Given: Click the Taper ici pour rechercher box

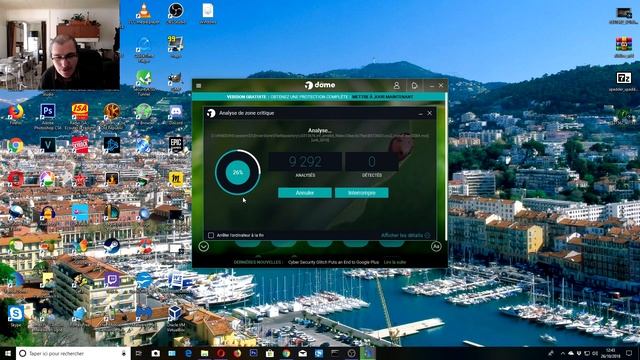Looking at the screenshot, I should (73, 353).
